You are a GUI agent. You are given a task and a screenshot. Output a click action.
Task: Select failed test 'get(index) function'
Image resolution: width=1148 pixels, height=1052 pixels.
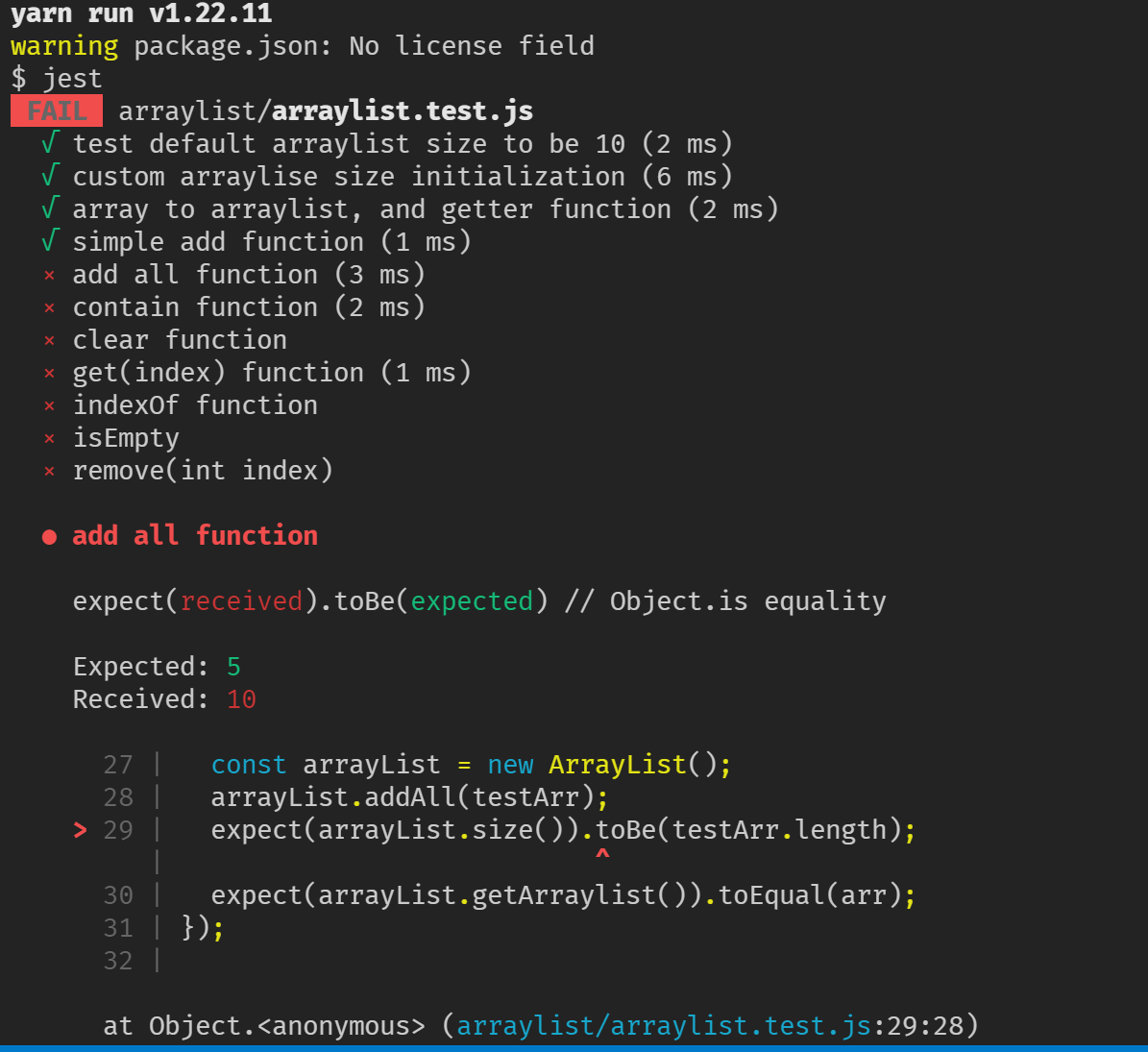[x=256, y=373]
